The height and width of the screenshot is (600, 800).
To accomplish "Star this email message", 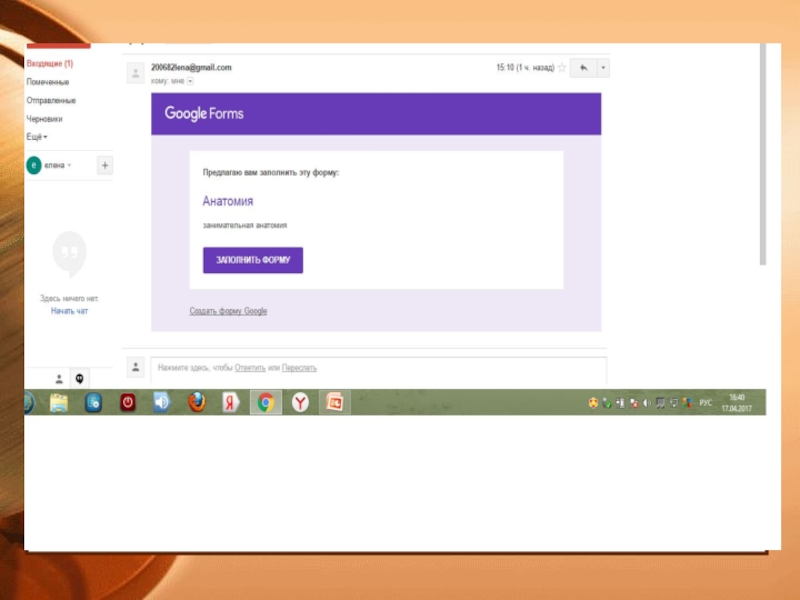I will coord(562,68).
